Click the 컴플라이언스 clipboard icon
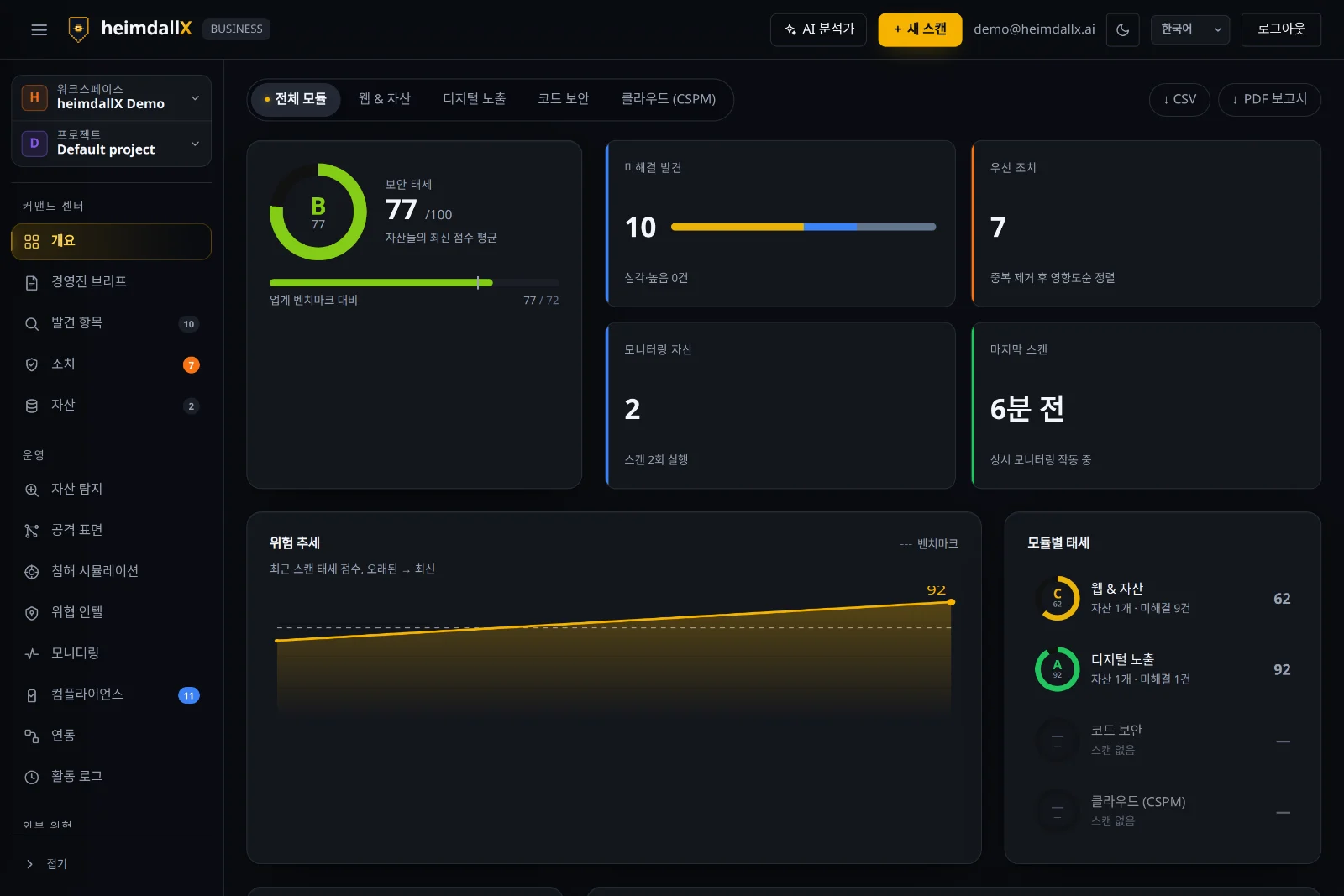1344x896 pixels. tap(32, 695)
